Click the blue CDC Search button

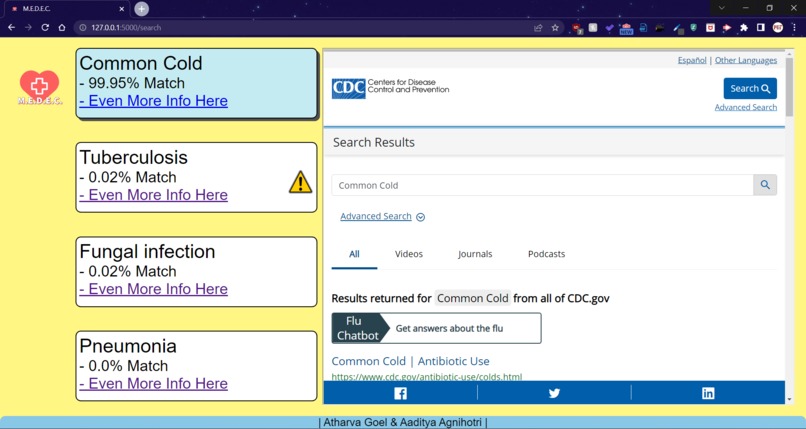coord(750,88)
